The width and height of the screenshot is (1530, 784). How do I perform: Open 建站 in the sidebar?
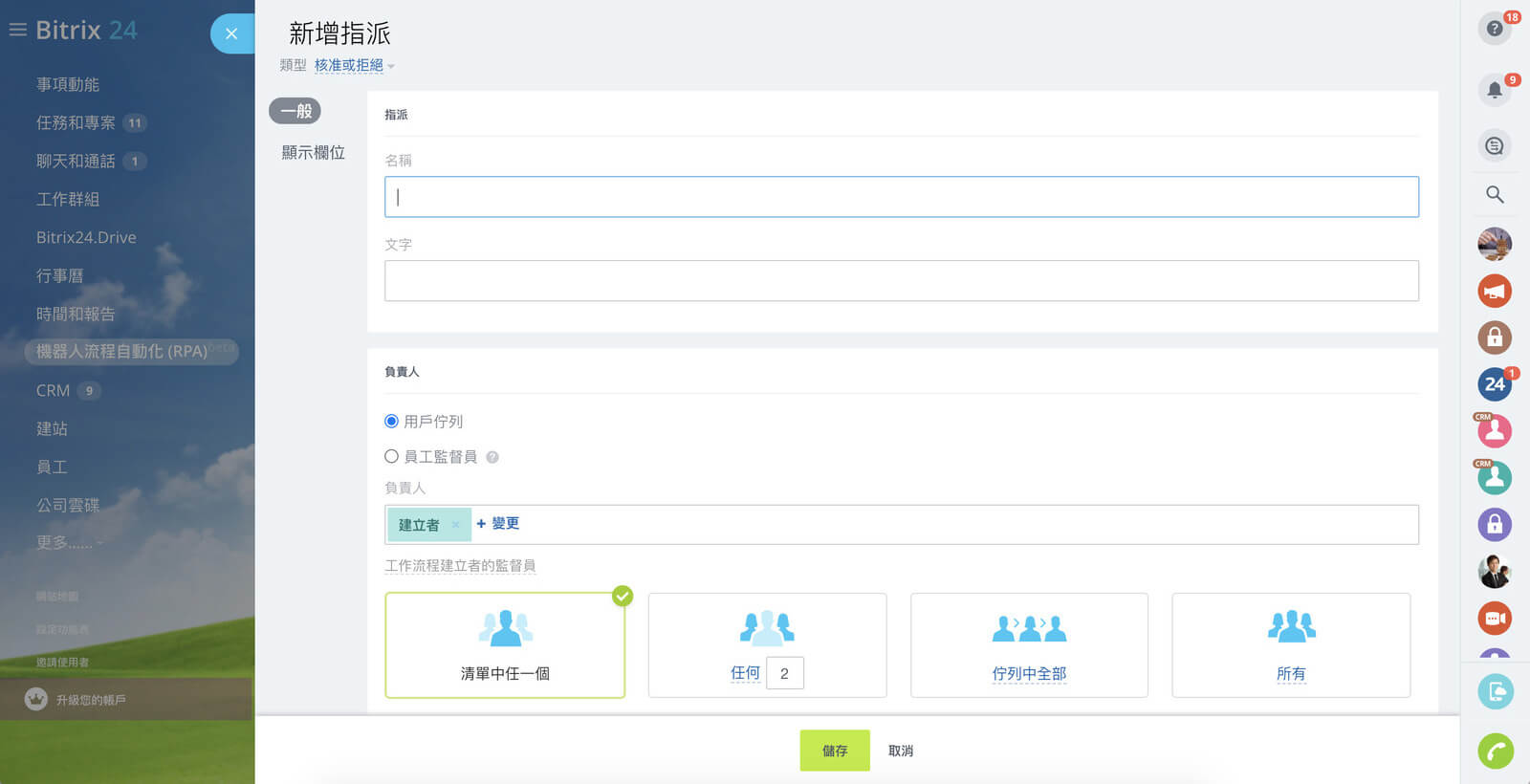click(x=52, y=428)
